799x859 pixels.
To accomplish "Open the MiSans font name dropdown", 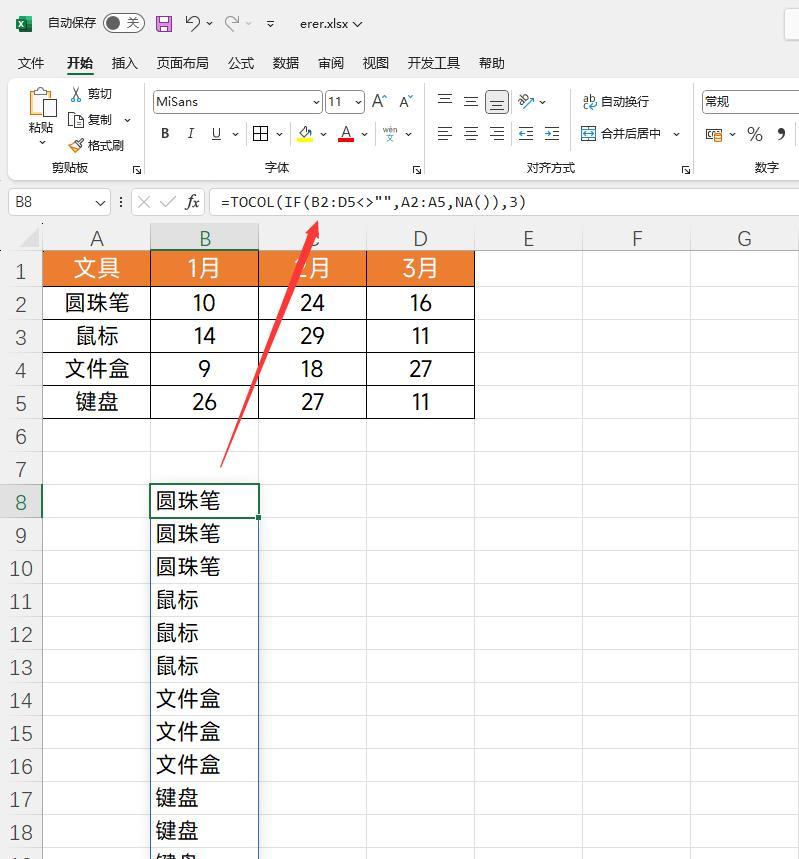I will click(316, 102).
